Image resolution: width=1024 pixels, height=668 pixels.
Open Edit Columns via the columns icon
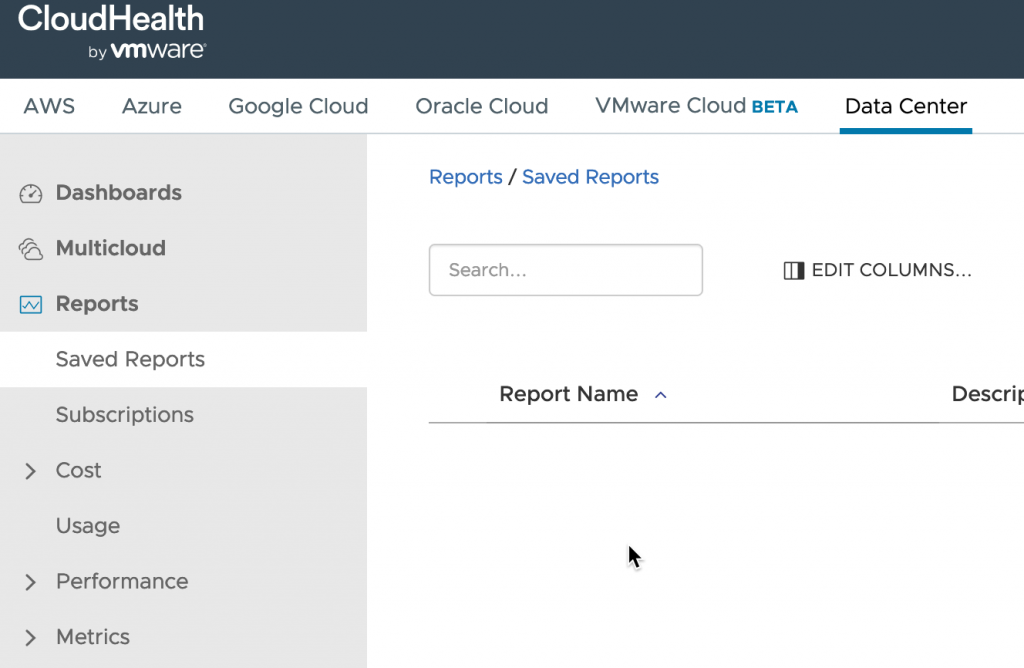click(791, 270)
